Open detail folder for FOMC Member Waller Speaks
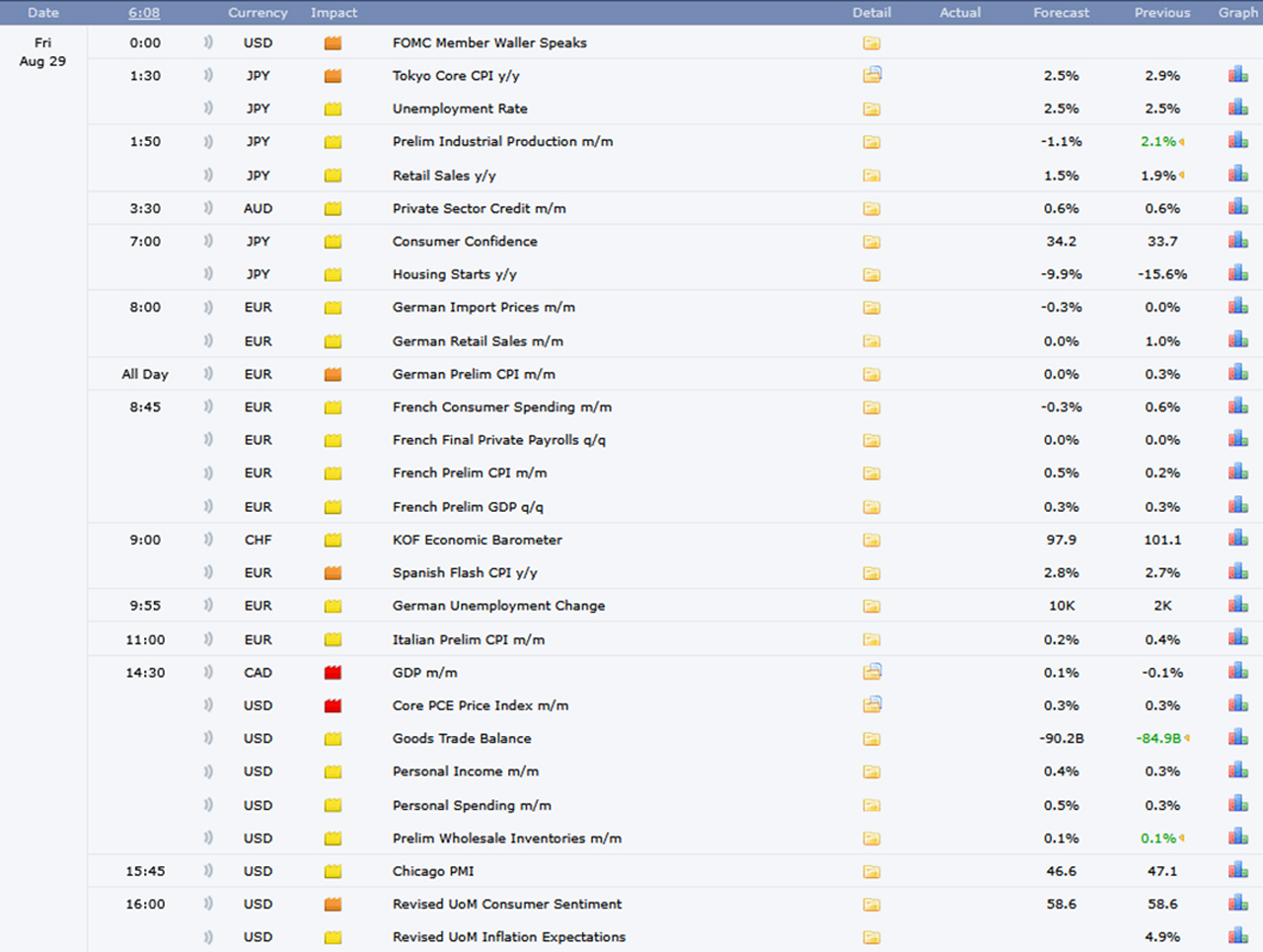The height and width of the screenshot is (952, 1263). click(871, 43)
